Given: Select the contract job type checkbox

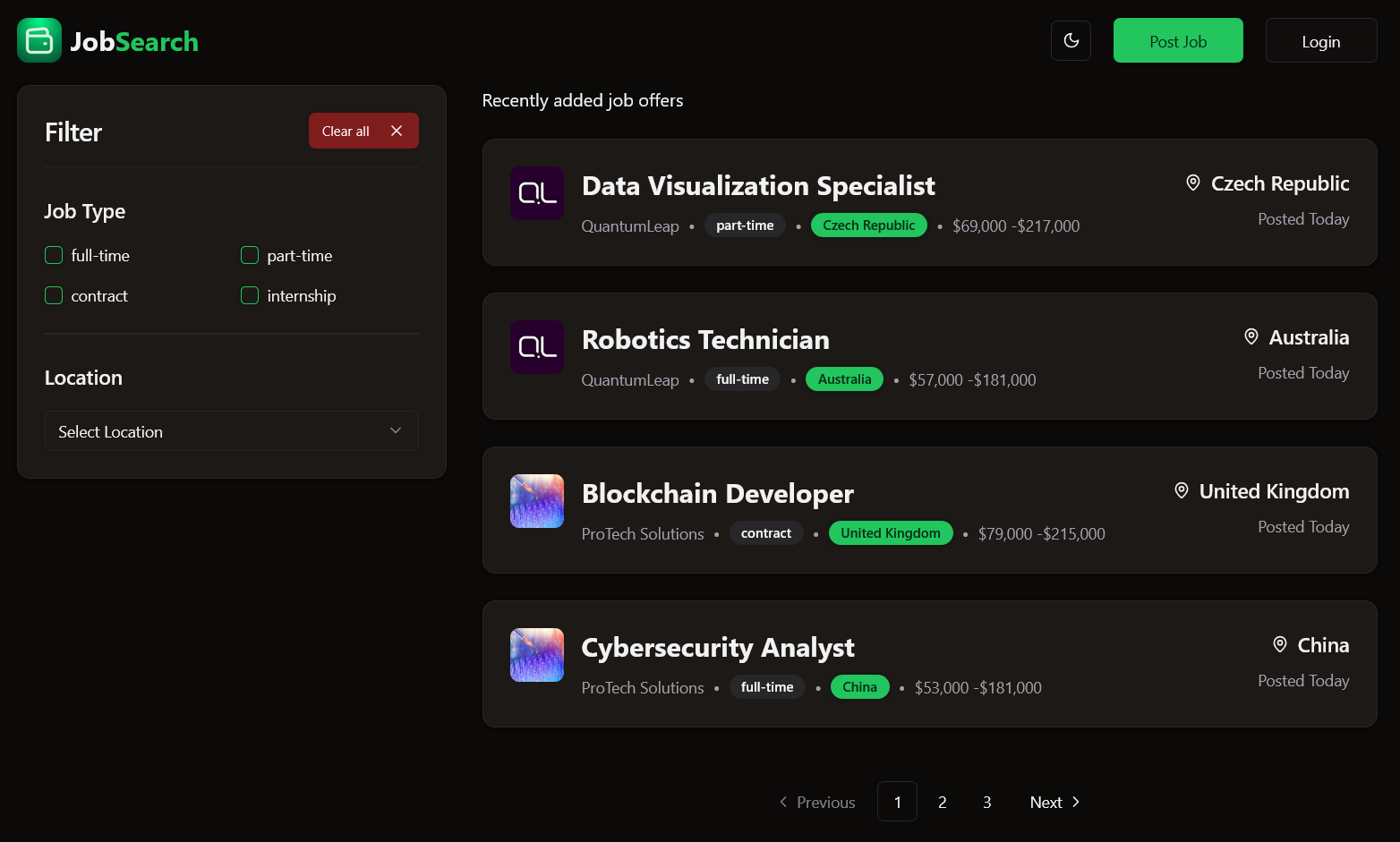Looking at the screenshot, I should click(x=54, y=295).
